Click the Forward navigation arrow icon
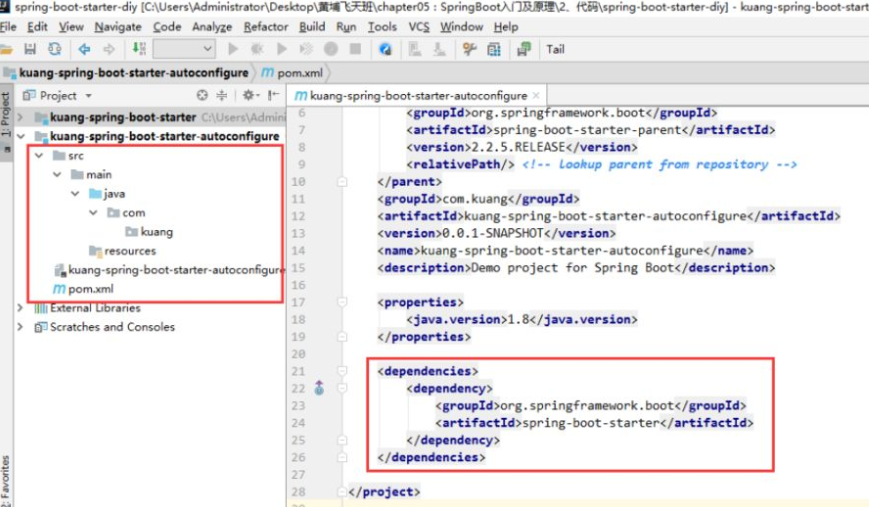Screen dimensions: 869x507 click(108, 49)
